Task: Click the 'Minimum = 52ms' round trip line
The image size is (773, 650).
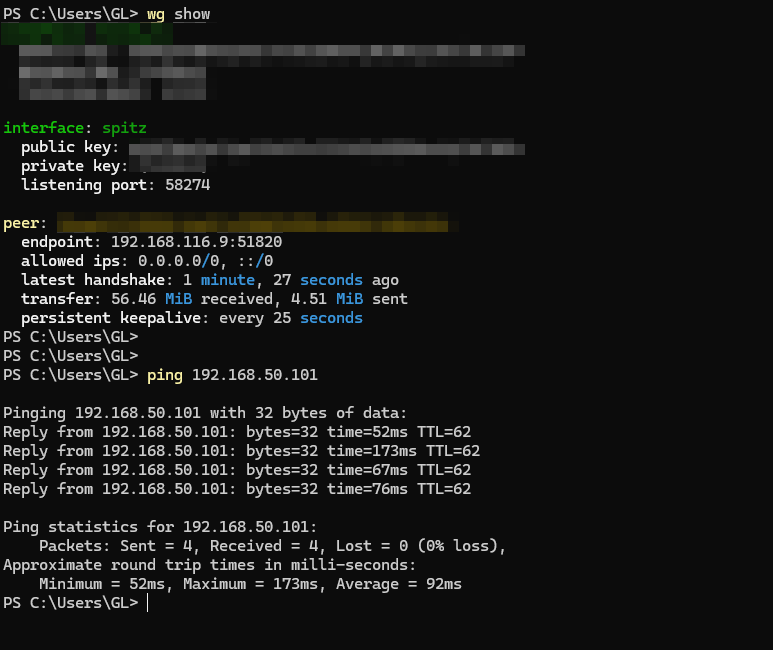Action: [x=250, y=584]
